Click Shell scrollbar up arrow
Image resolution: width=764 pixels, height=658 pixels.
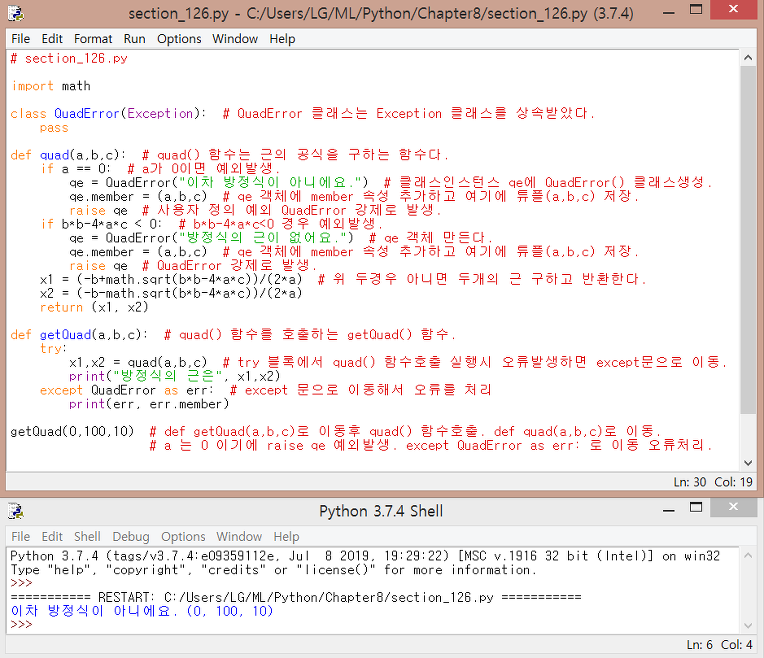(x=748, y=556)
